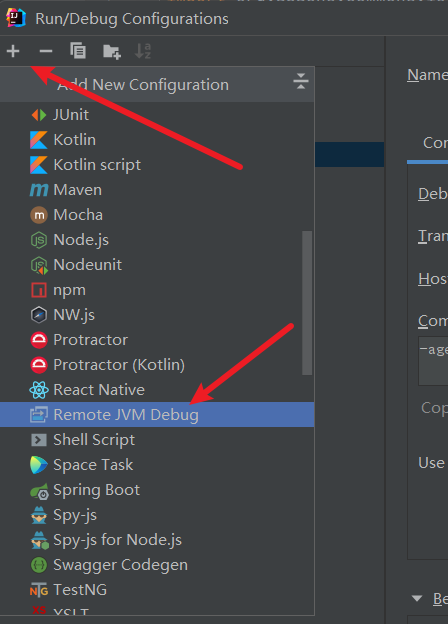Click the Create New Folder toolbar icon
448x624 pixels.
click(112, 51)
